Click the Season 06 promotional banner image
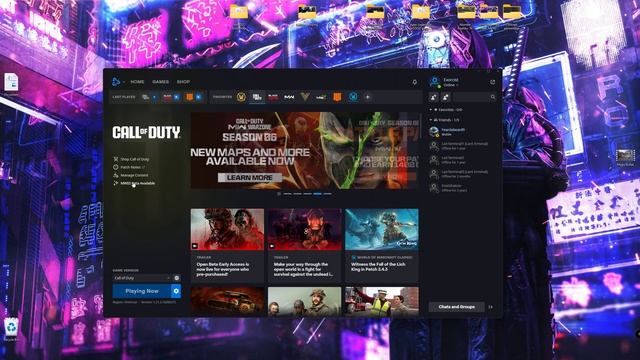 304,150
